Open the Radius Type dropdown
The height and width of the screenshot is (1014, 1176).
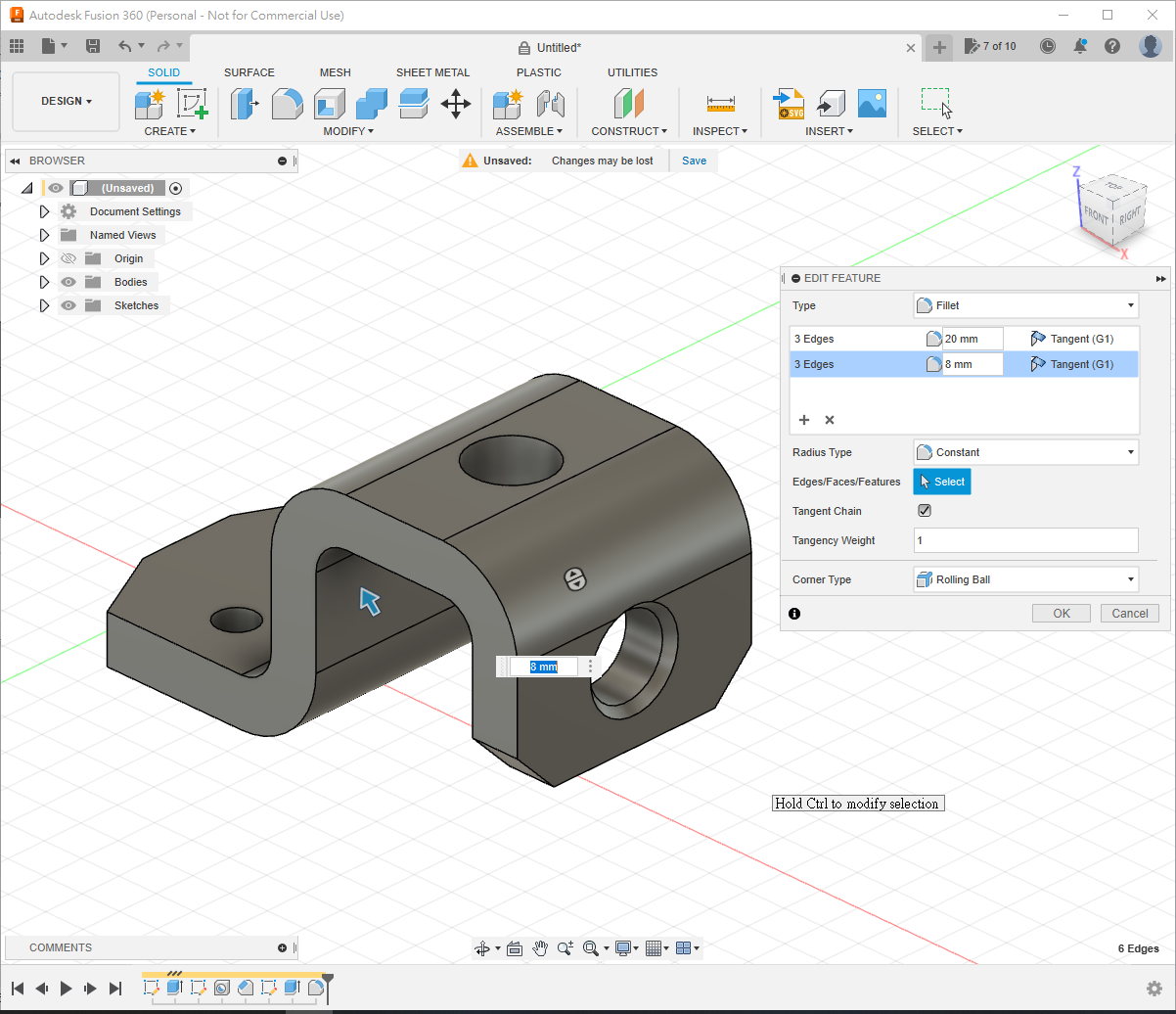point(1025,452)
